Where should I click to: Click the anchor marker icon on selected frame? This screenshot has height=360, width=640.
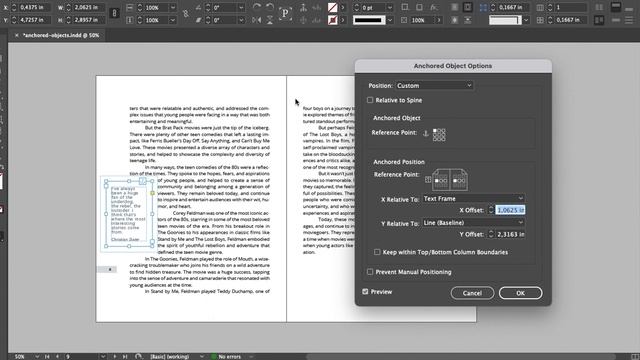(142, 181)
